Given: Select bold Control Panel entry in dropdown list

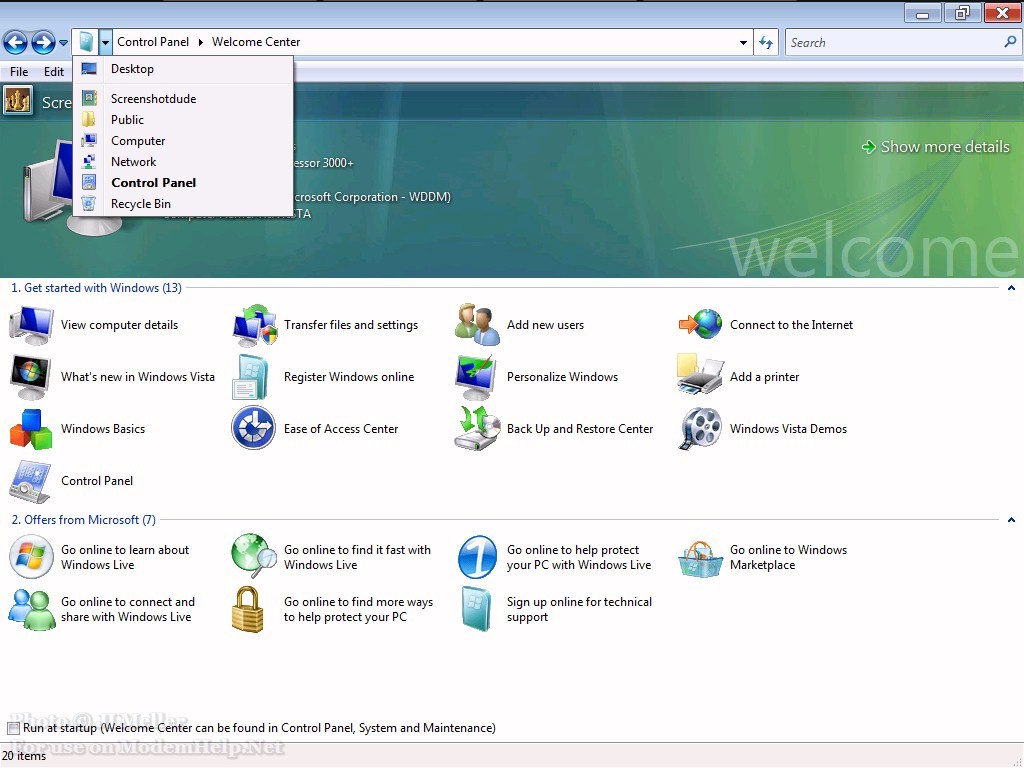Looking at the screenshot, I should (183, 183).
